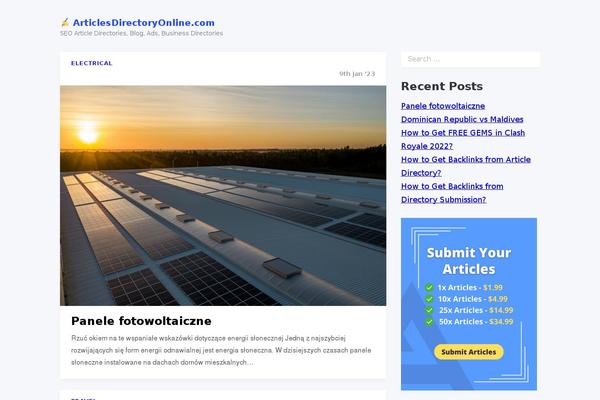Open How to Get Backlinks from Directory Submission post
The width and height of the screenshot is (600, 400).
tap(452, 193)
